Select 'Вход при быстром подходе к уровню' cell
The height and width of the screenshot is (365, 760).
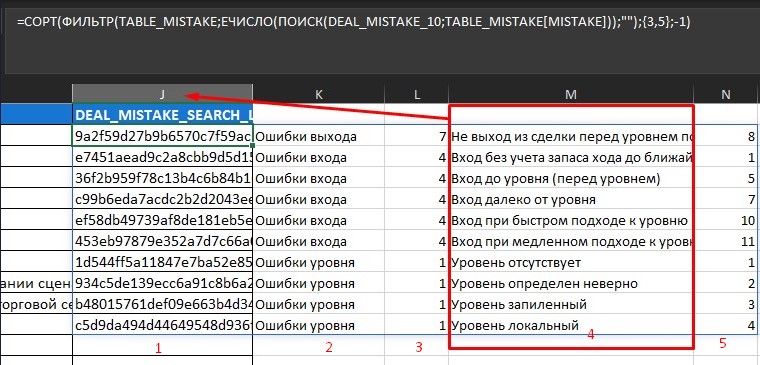[571, 221]
